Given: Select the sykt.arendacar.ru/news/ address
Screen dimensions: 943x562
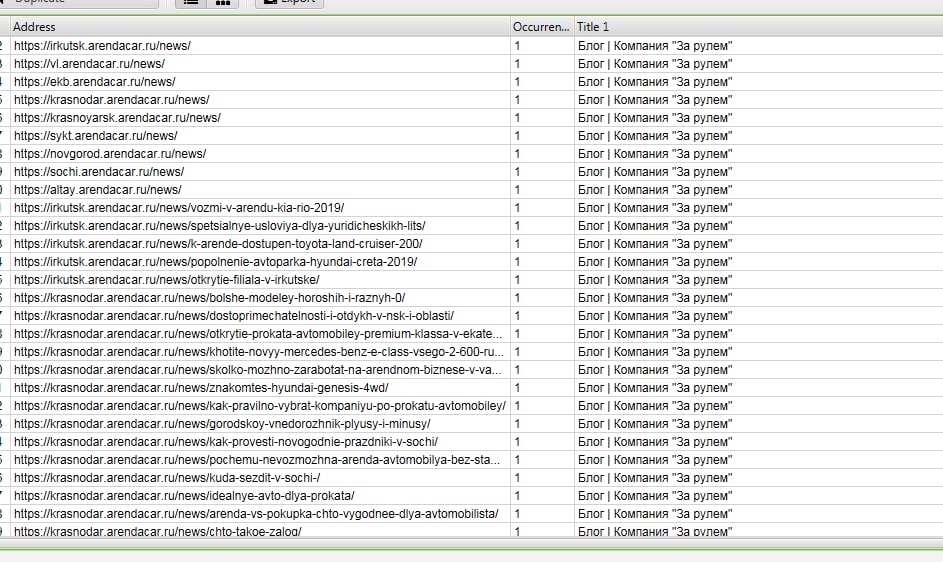Looking at the screenshot, I should click(x=96, y=136).
